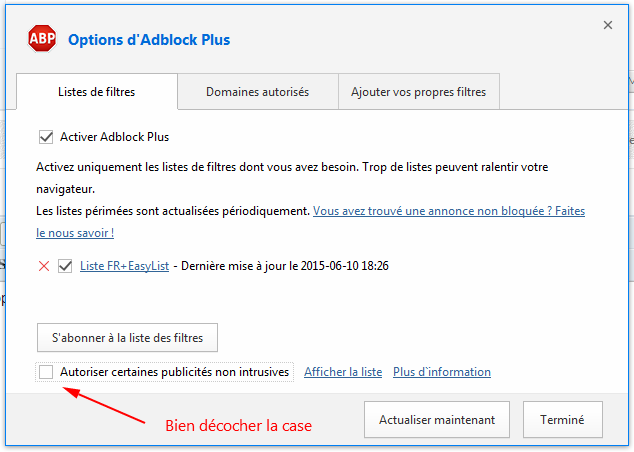Disable the Liste FR+EasyList checkbox

[65, 266]
